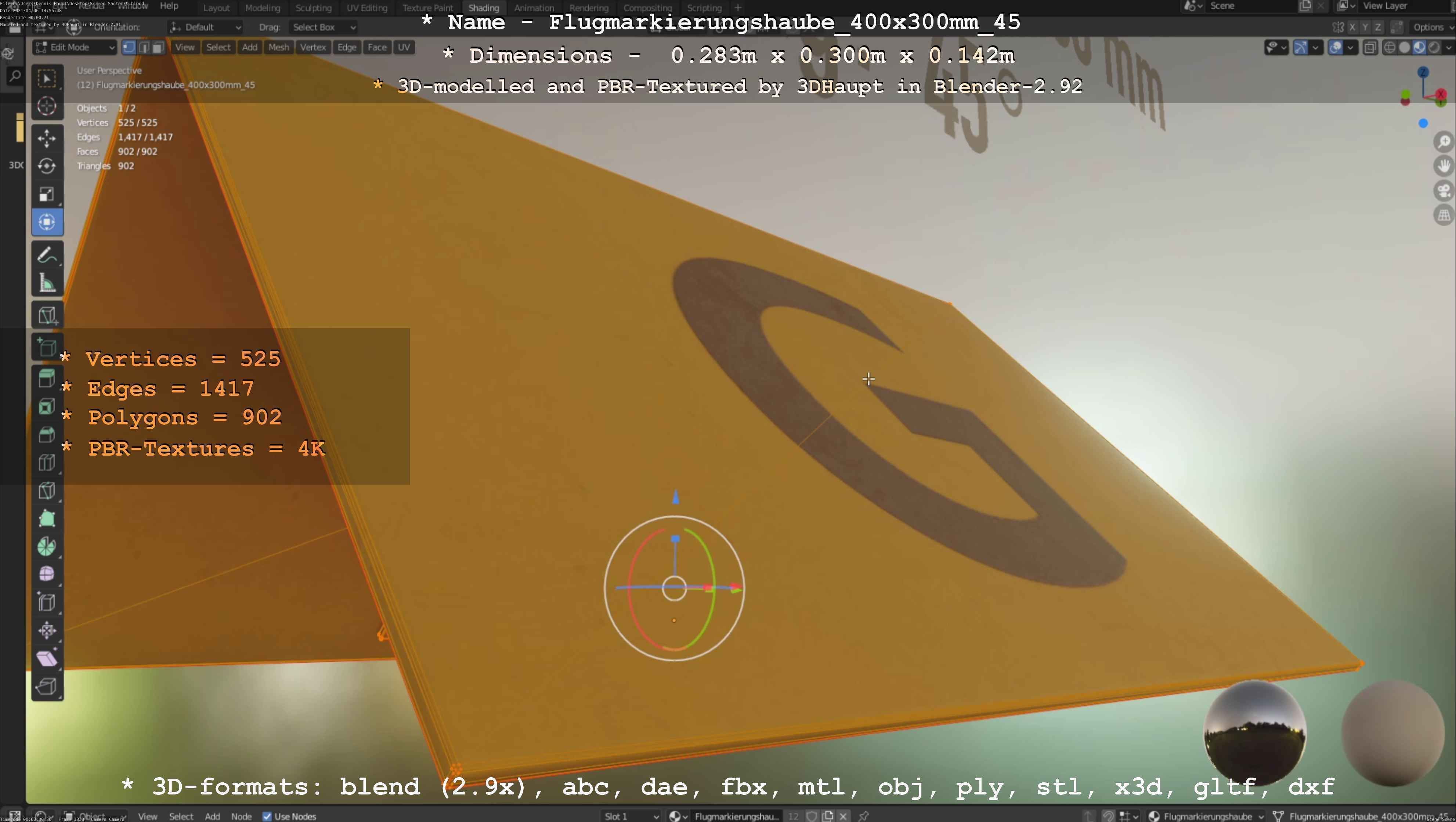Image resolution: width=1456 pixels, height=822 pixels.
Task: Open the Node menu in shader editor
Action: [241, 816]
